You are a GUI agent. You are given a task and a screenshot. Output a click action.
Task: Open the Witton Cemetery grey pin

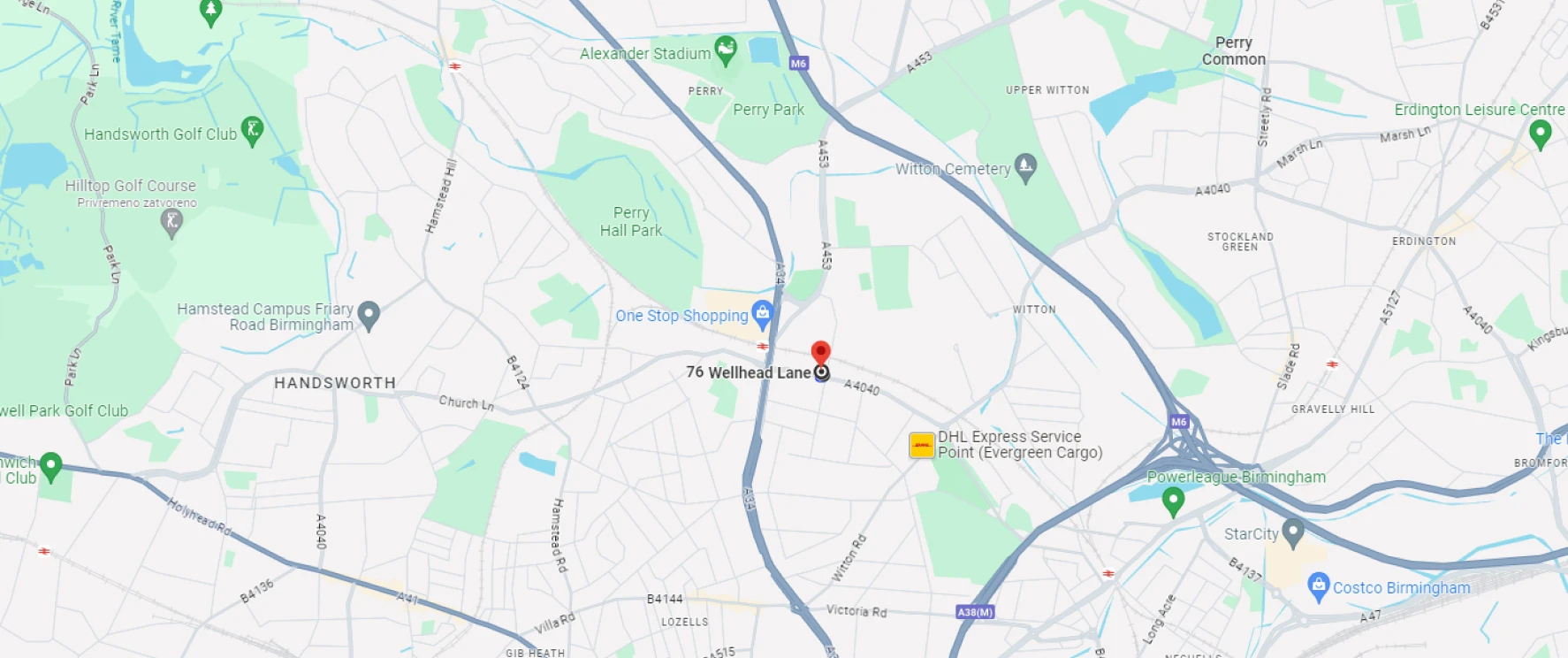(x=1025, y=167)
